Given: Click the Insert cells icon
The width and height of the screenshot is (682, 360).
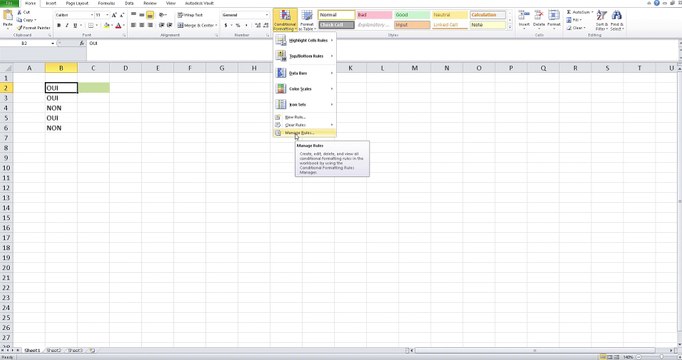Looking at the screenshot, I should [524, 16].
